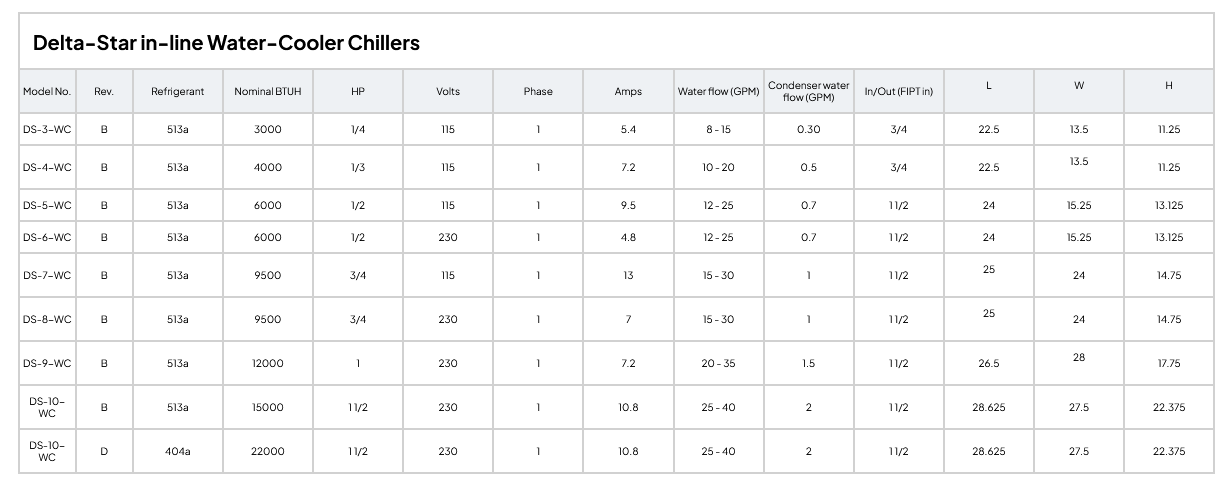Image resolution: width=1231 pixels, height=490 pixels.
Task: Select the 0.30 condenser flow cell
Action: [808, 130]
